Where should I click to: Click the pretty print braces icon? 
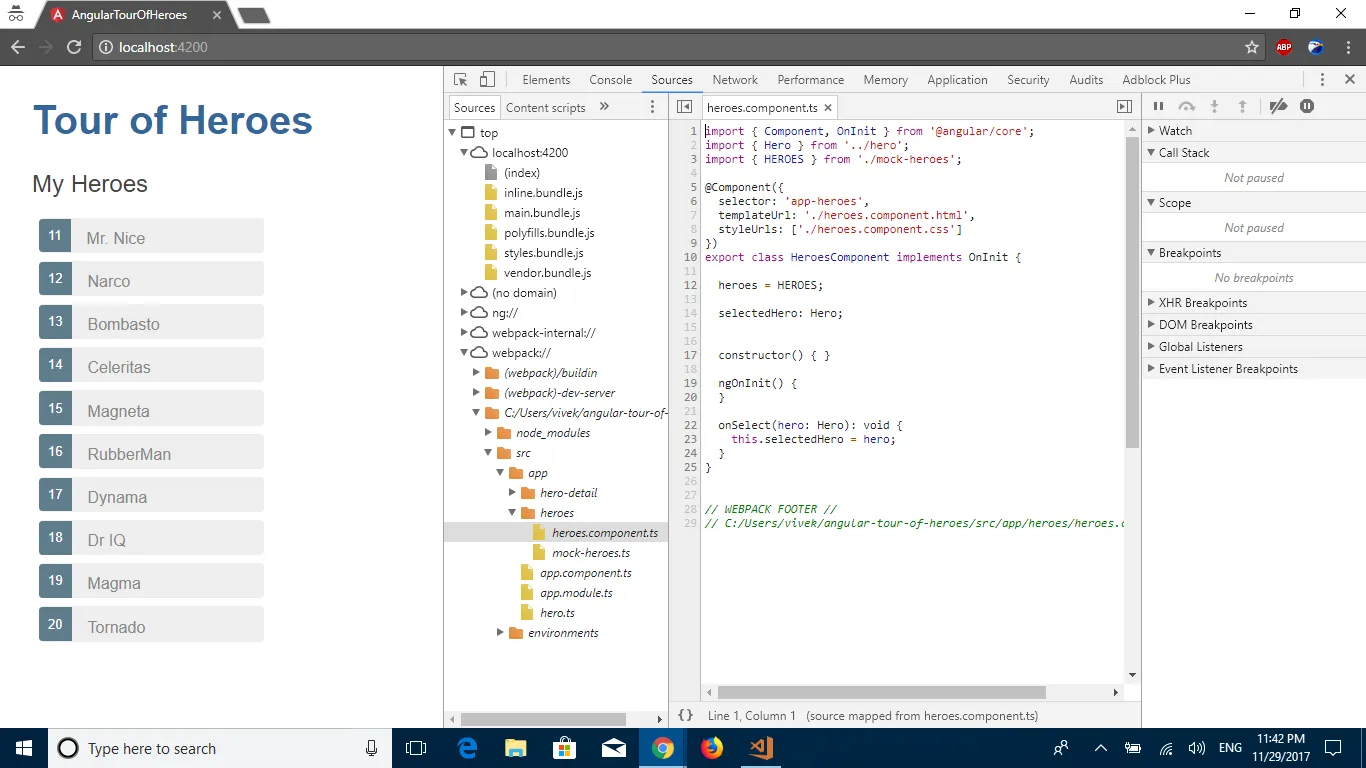coord(685,715)
